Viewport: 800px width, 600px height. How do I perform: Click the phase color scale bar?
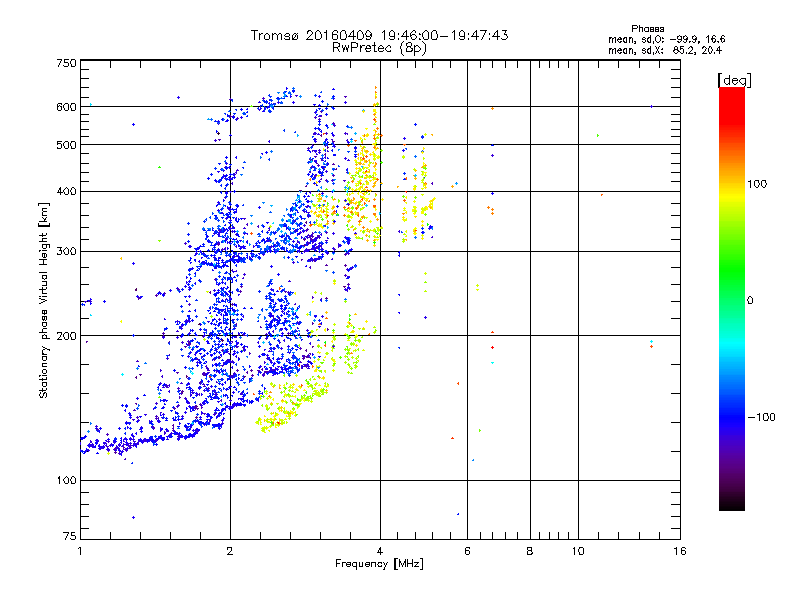coord(732,298)
